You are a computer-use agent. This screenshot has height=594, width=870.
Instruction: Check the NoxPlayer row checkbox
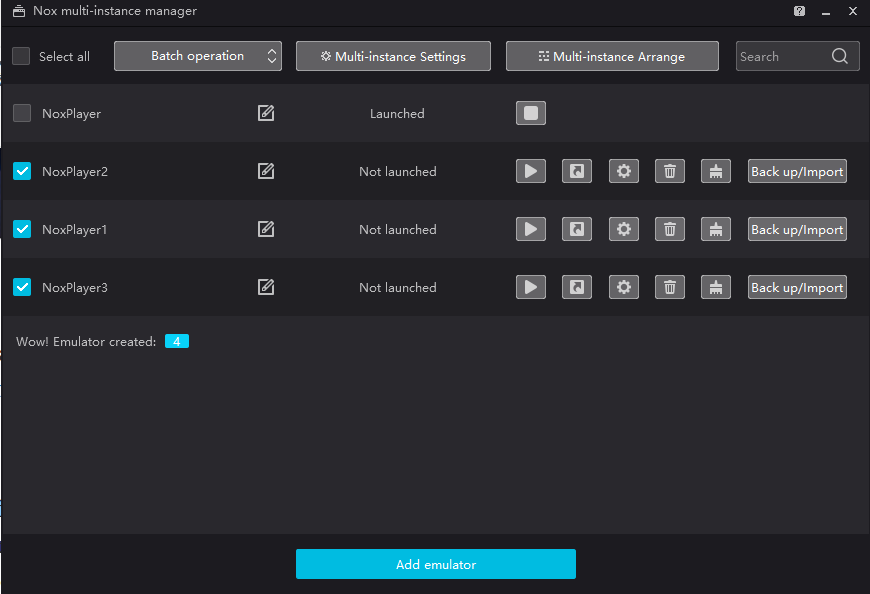click(22, 113)
